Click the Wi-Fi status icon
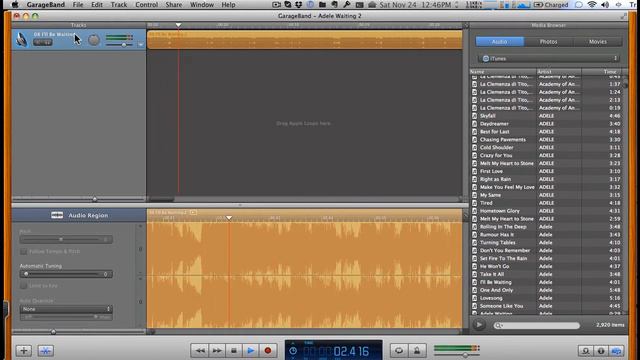This screenshot has width=640, height=360. (x=591, y=5)
